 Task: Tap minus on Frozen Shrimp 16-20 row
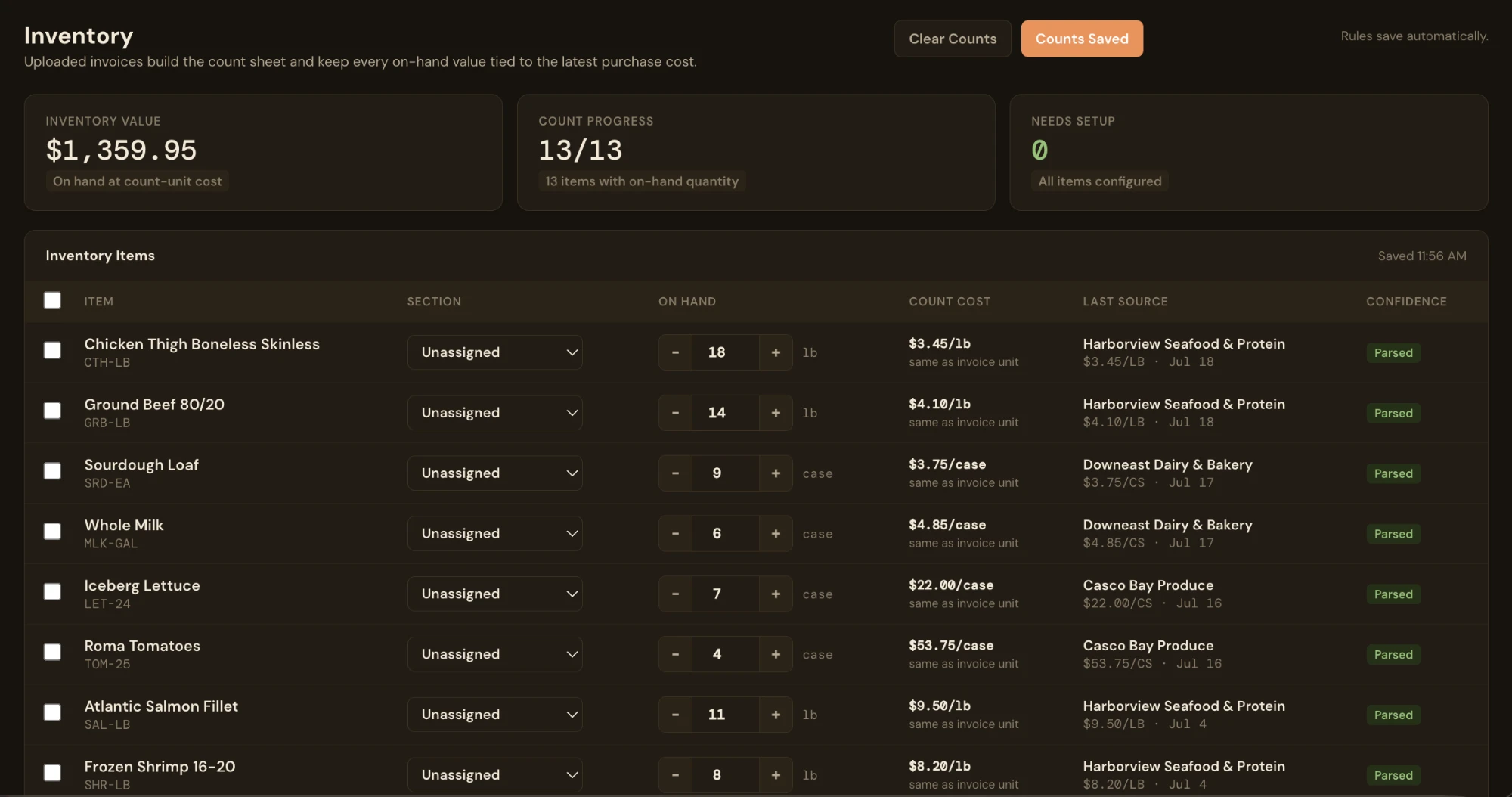point(675,775)
